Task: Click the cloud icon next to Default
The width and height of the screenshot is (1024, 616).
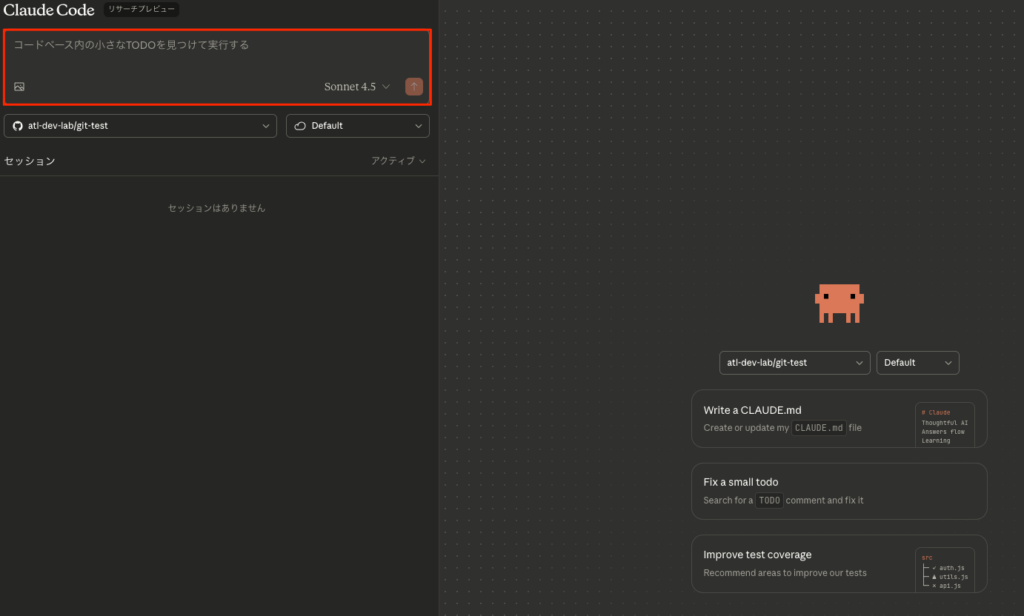Action: 300,126
